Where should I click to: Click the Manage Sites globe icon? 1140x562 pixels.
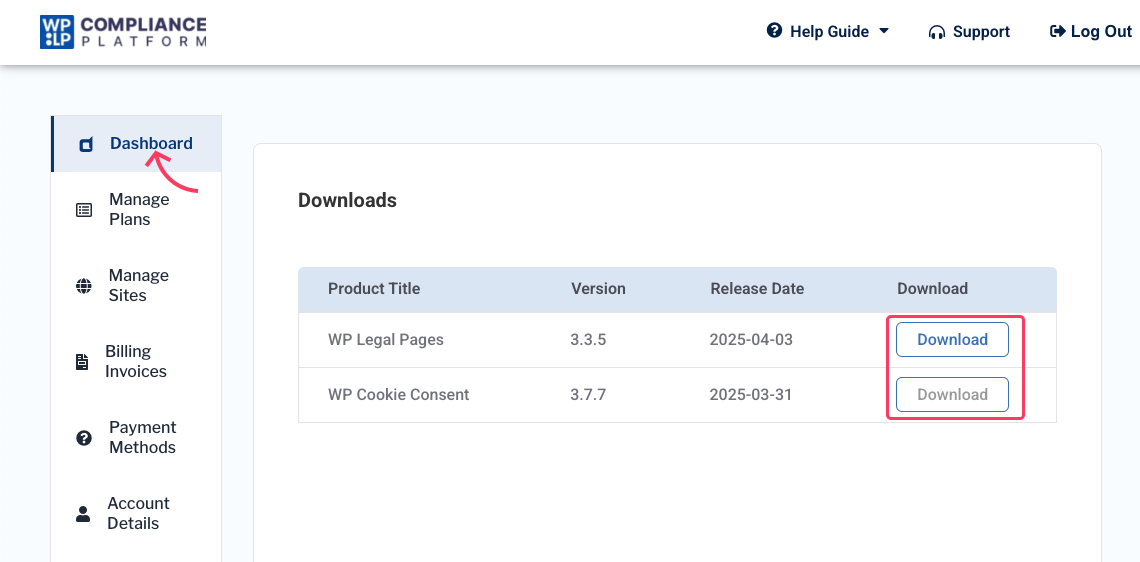(84, 286)
